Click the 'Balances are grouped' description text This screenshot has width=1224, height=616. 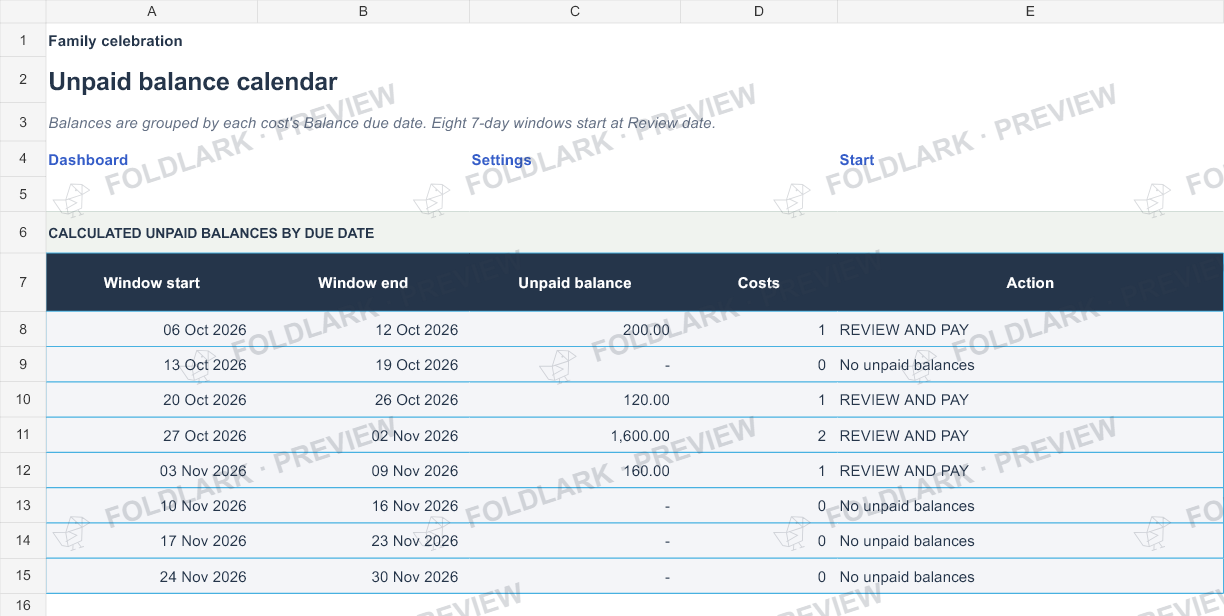[382, 124]
